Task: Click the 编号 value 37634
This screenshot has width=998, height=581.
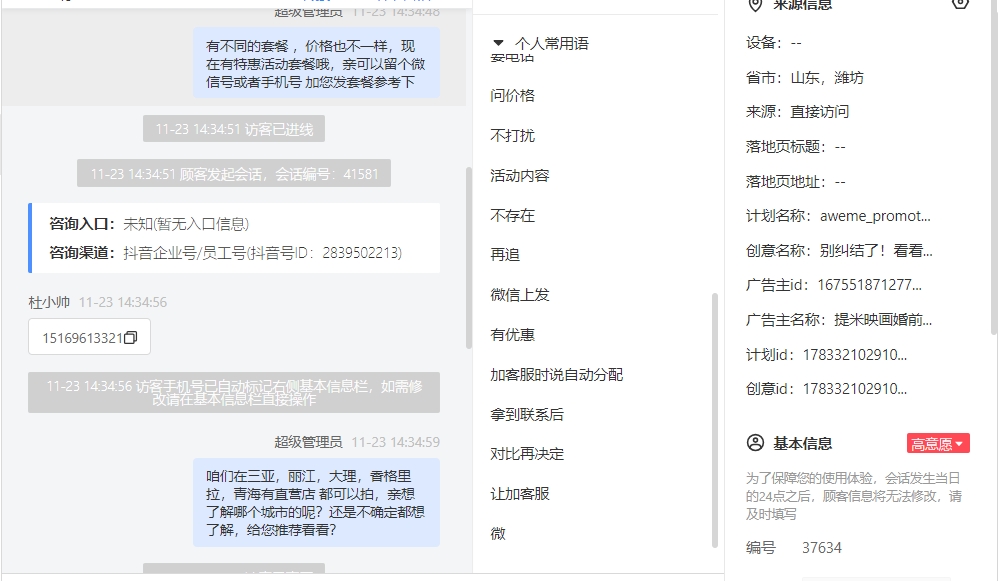Action: pos(822,548)
